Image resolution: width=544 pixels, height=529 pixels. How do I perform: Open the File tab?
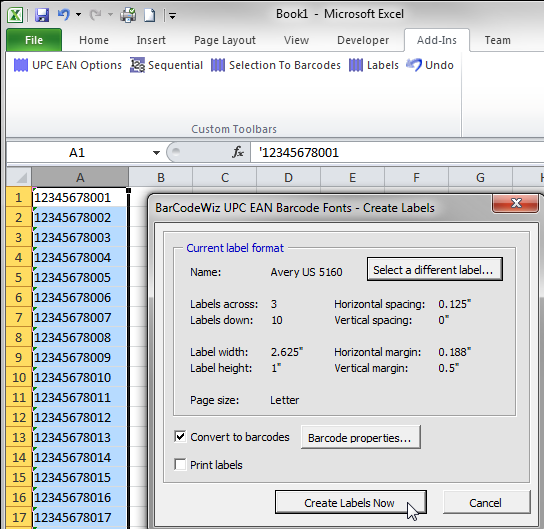click(34, 40)
